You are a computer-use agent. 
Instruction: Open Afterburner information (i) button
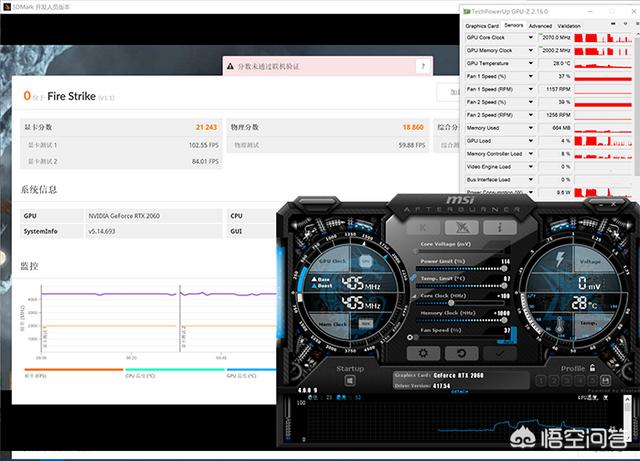500,227
